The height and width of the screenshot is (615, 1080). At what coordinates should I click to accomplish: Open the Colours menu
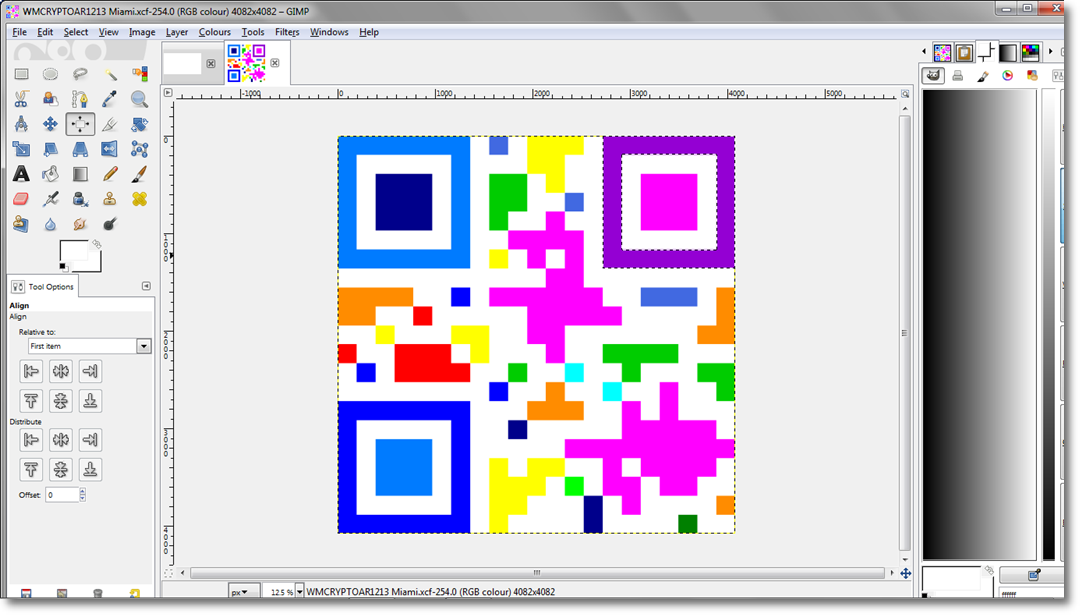215,32
